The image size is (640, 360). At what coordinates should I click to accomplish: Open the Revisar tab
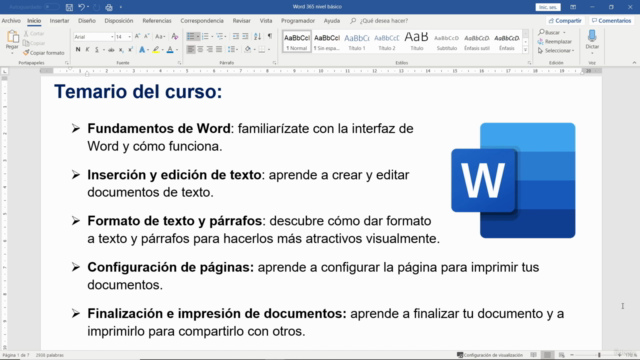tap(242, 21)
